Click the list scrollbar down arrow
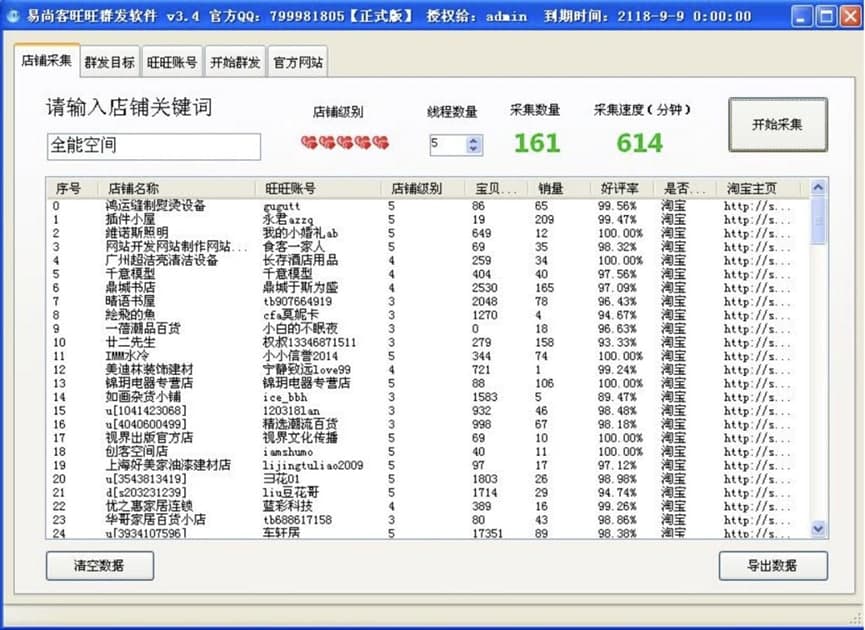 click(x=818, y=529)
